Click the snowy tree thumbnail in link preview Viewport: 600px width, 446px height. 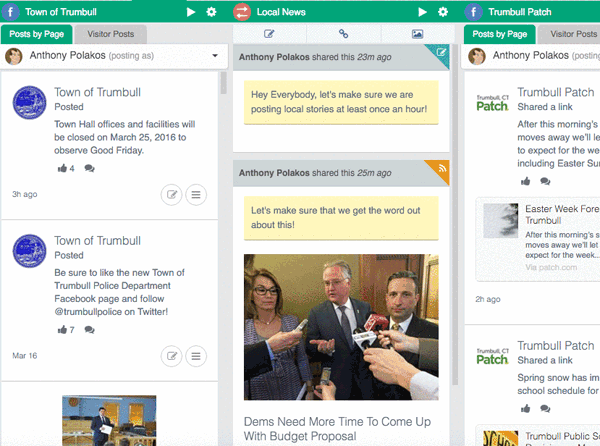[x=501, y=221]
